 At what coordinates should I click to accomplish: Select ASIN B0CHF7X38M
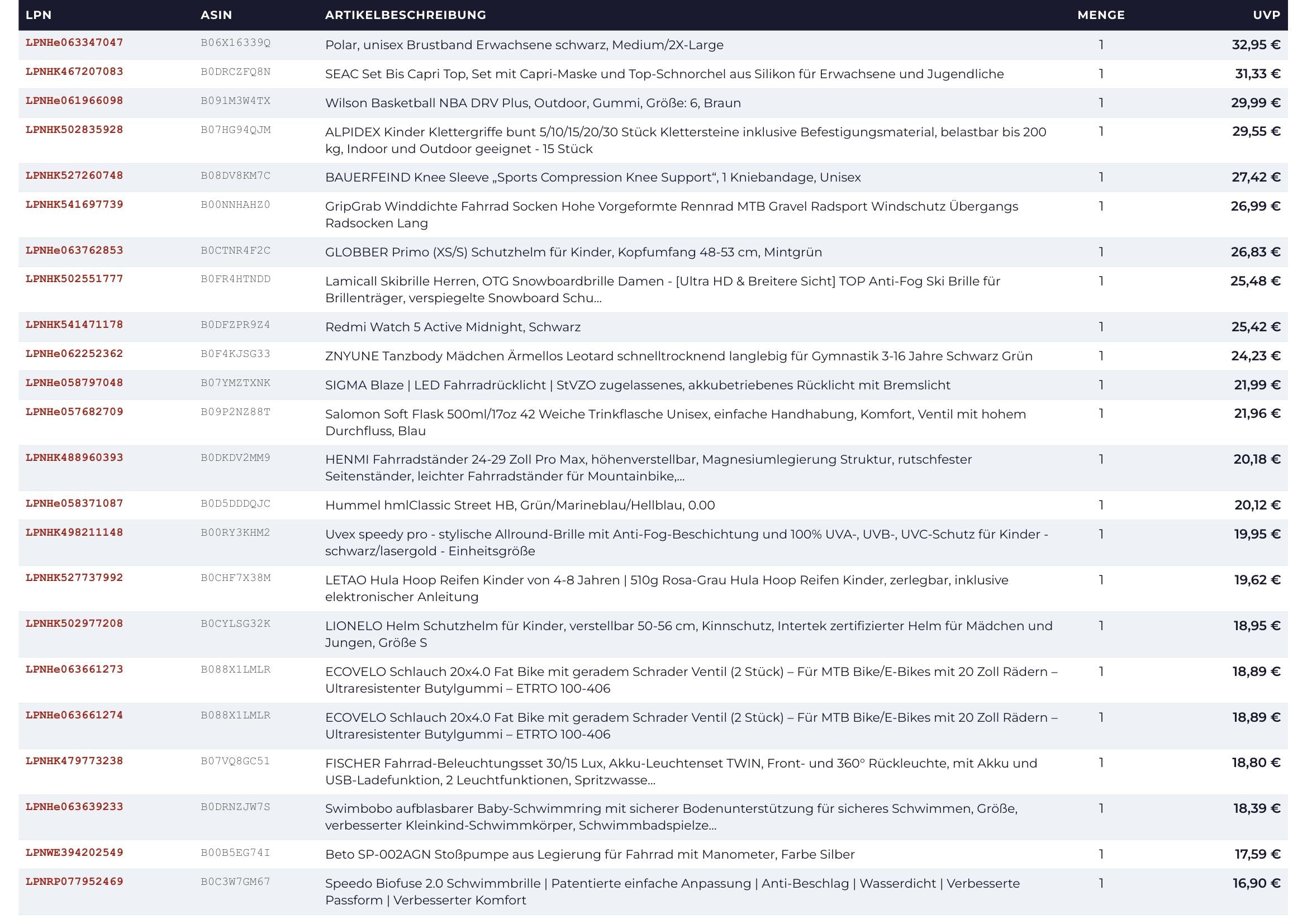tap(236, 578)
